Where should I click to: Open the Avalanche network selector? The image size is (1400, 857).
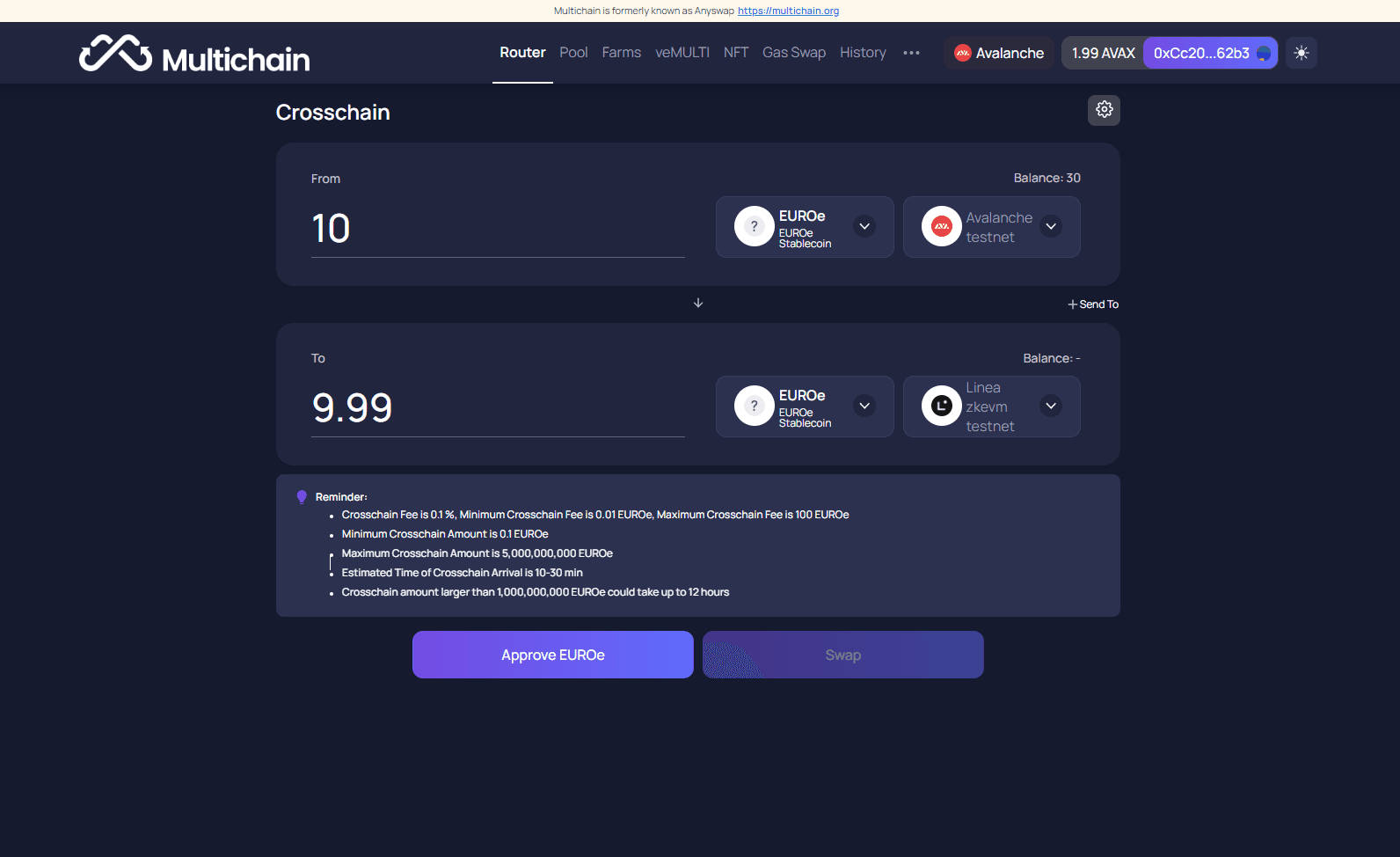pos(999,53)
